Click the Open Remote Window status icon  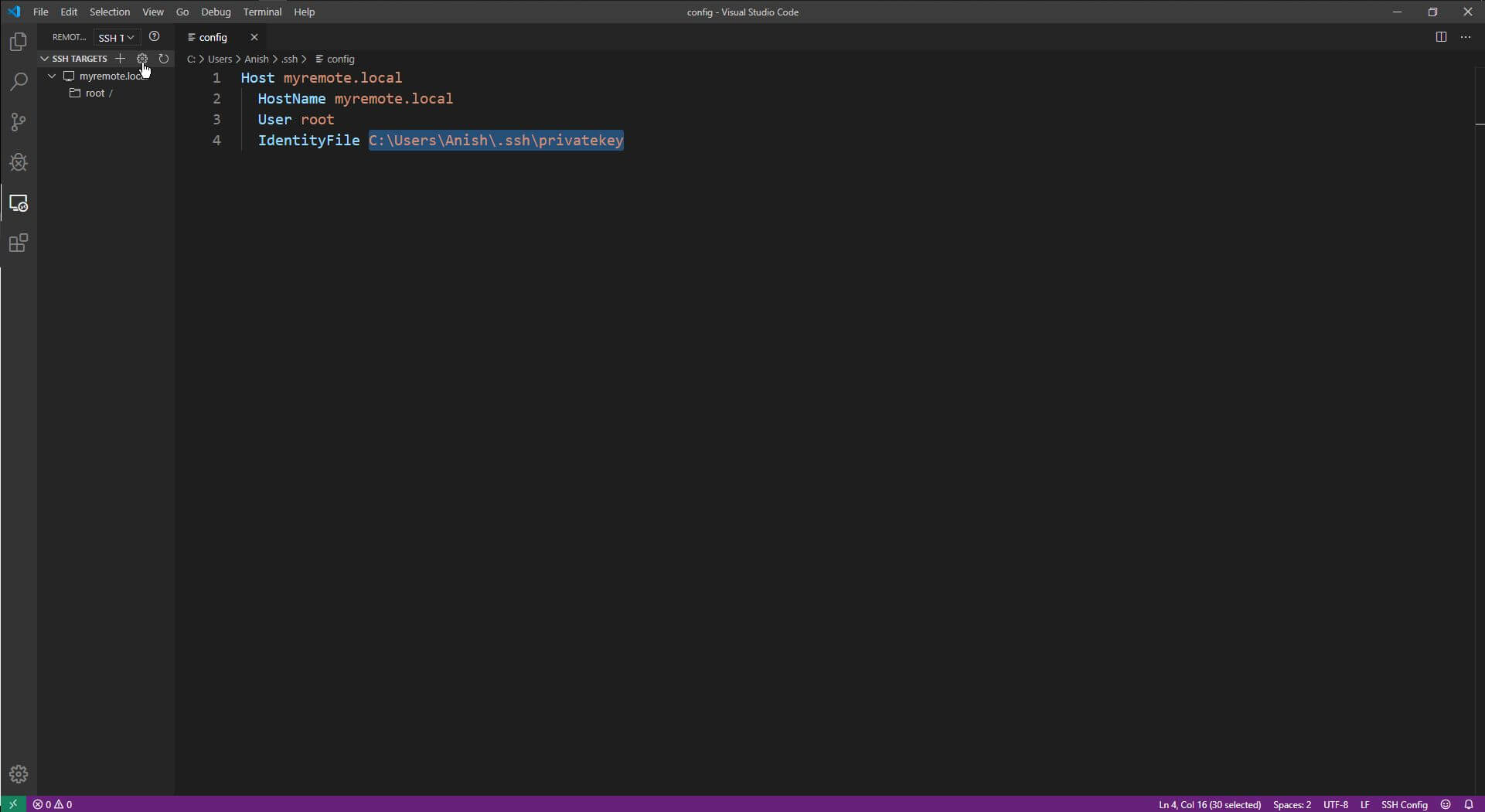pyautogui.click(x=12, y=804)
